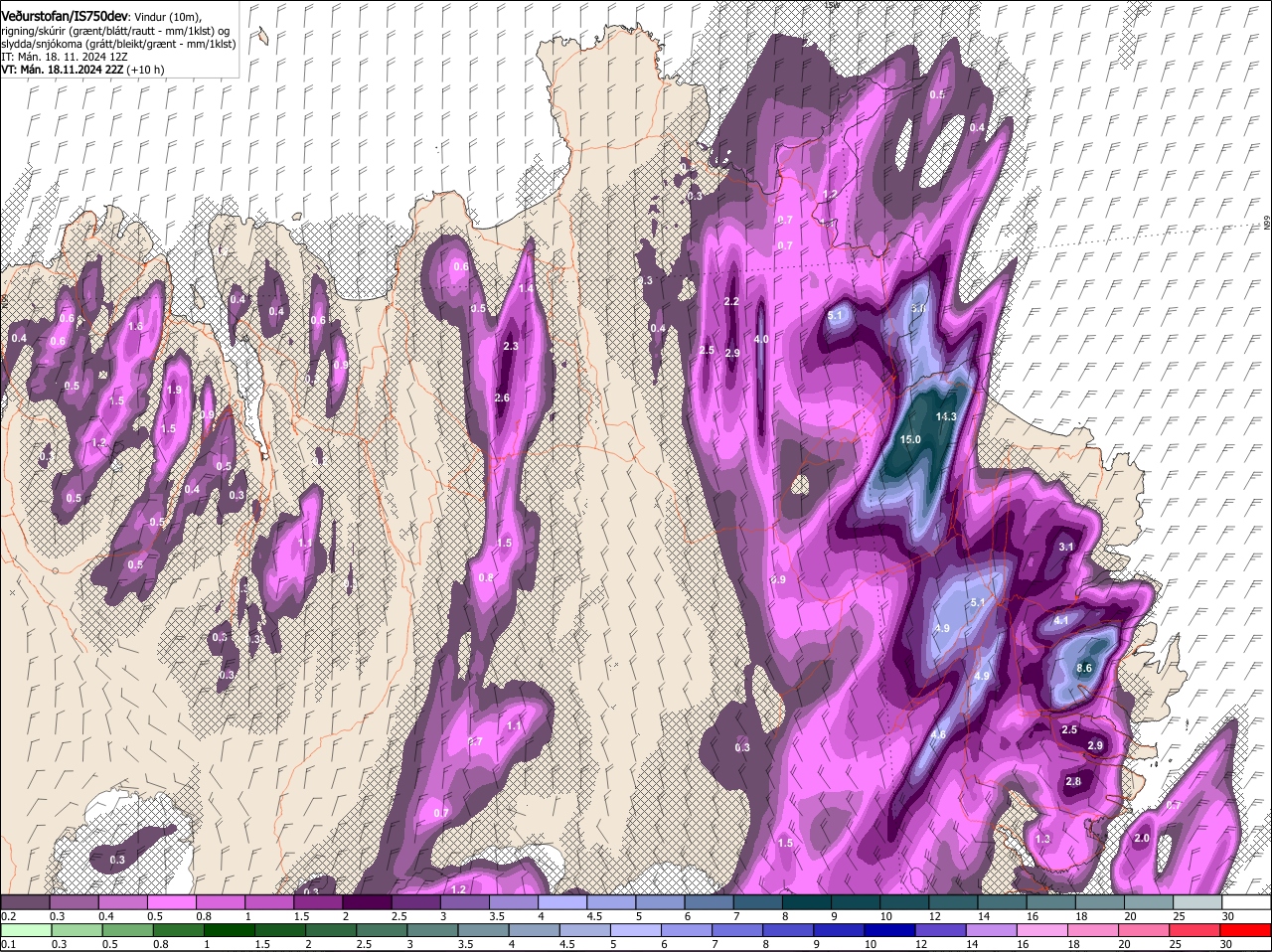Click the 4.1 value on the map

[1060, 620]
